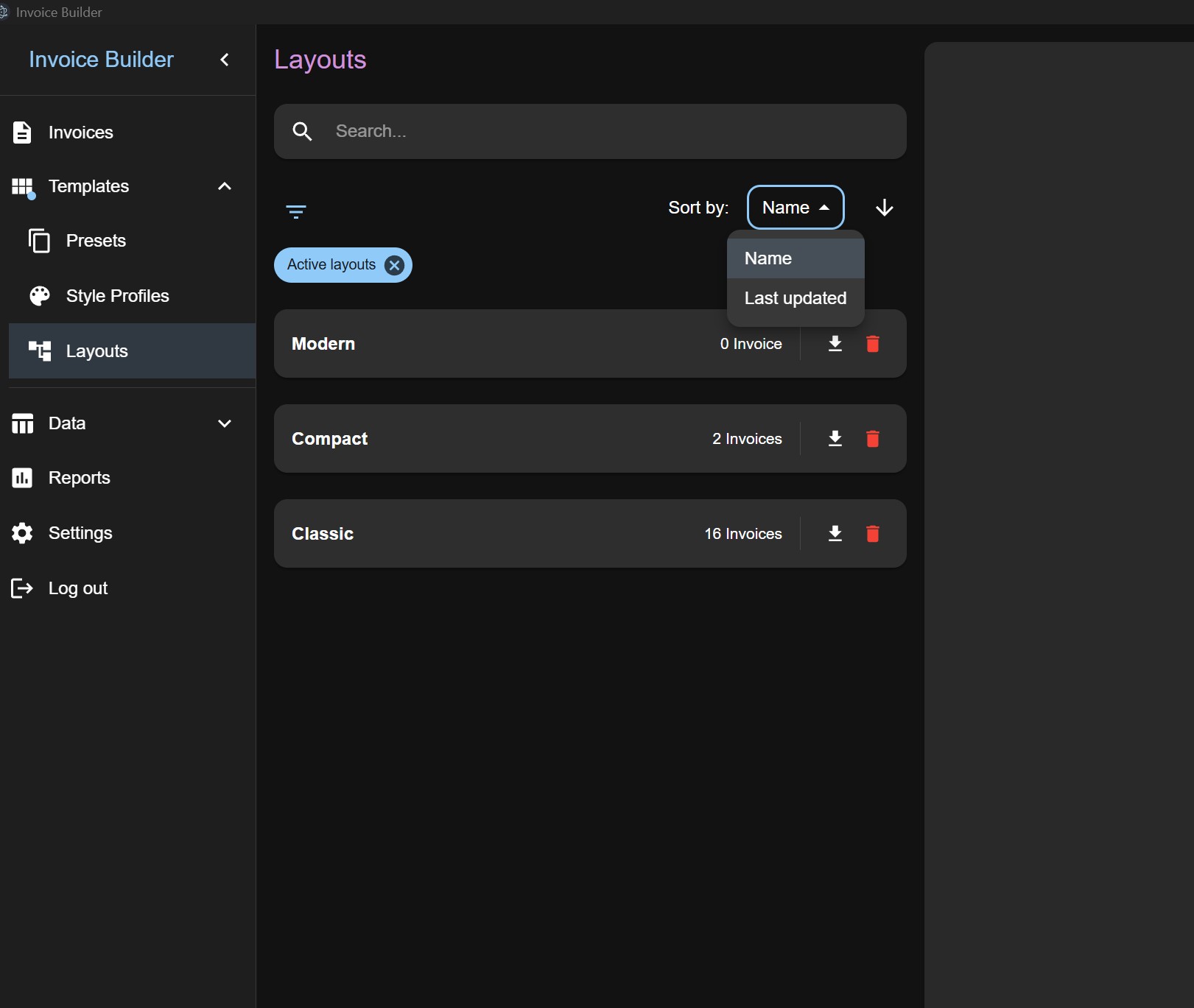The width and height of the screenshot is (1194, 1008).
Task: Toggle sort direction arrow
Action: click(885, 208)
